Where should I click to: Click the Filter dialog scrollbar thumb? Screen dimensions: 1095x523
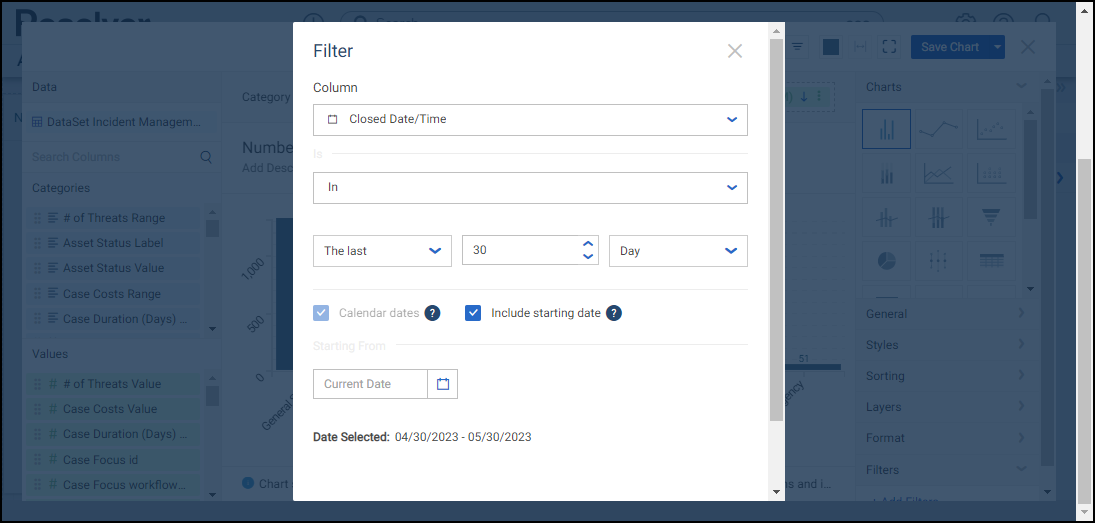pyautogui.click(x=776, y=230)
